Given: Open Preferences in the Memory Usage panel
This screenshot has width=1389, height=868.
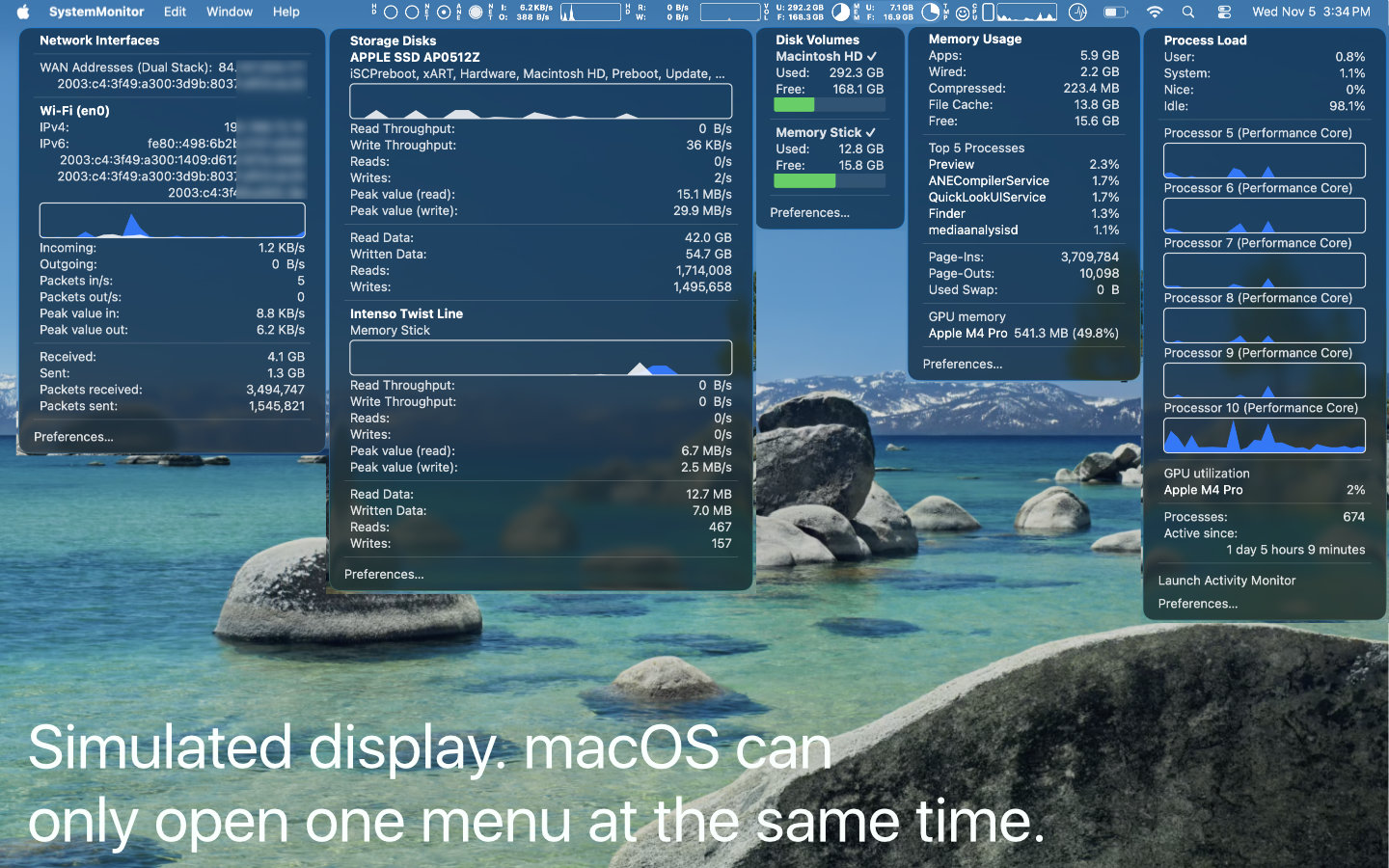Looking at the screenshot, I should tap(963, 365).
